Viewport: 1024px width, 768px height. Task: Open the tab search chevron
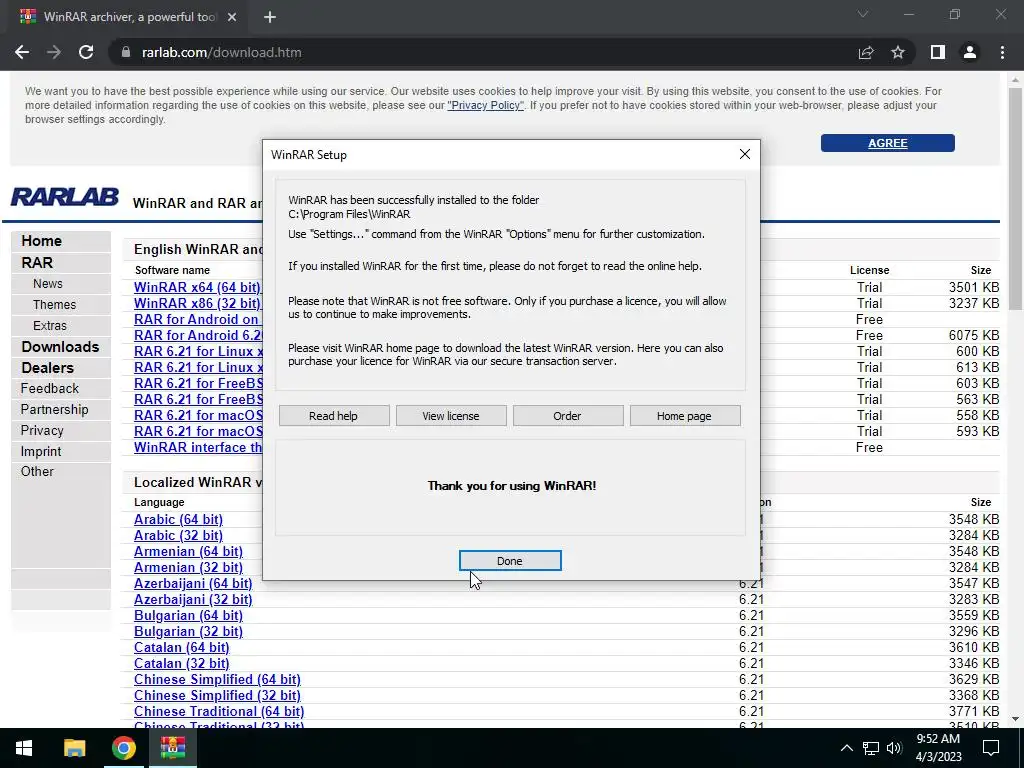tap(863, 14)
